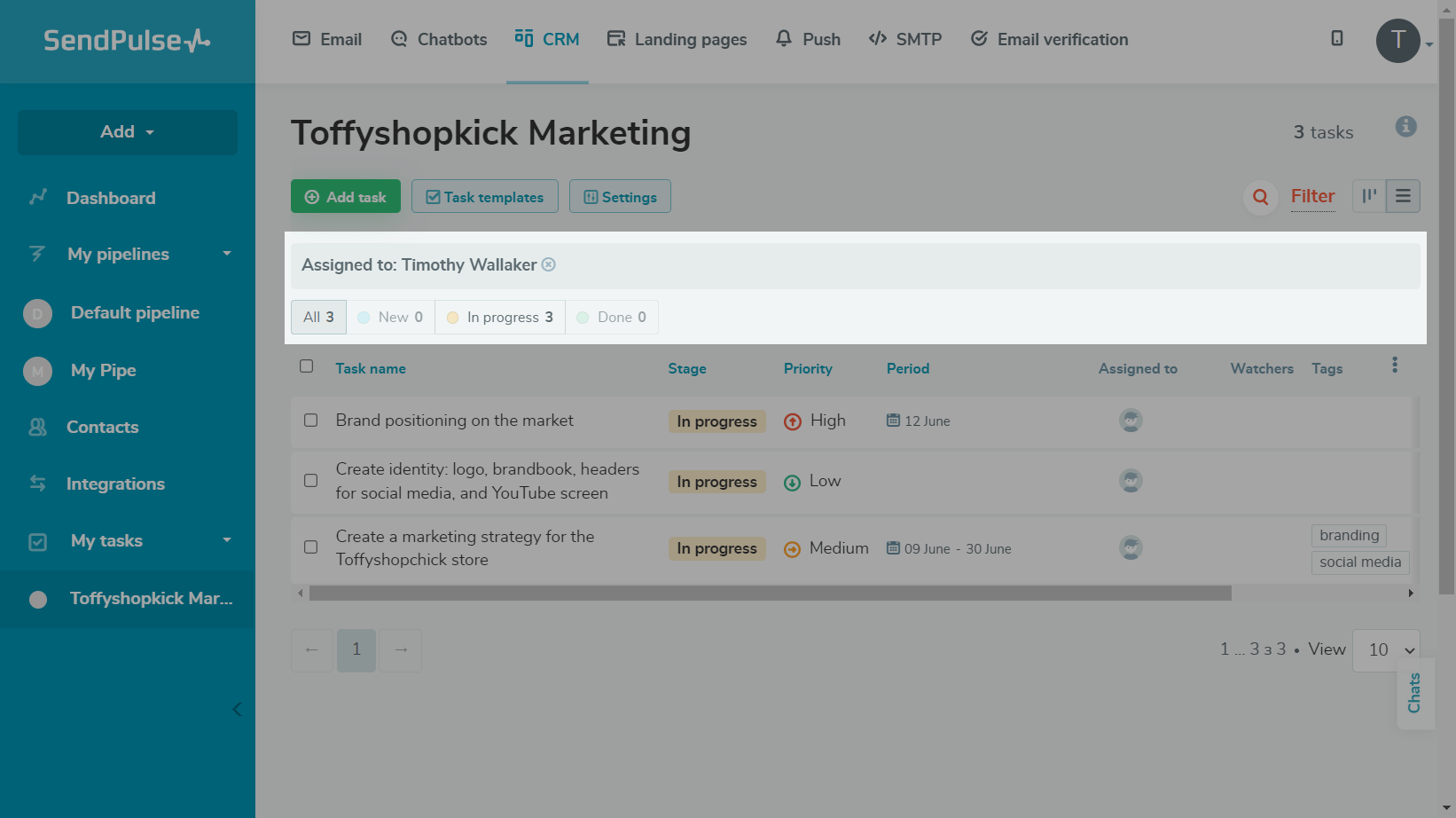Collapse the sidebar with the chevron arrow
This screenshot has height=818, width=1456.
237,709
